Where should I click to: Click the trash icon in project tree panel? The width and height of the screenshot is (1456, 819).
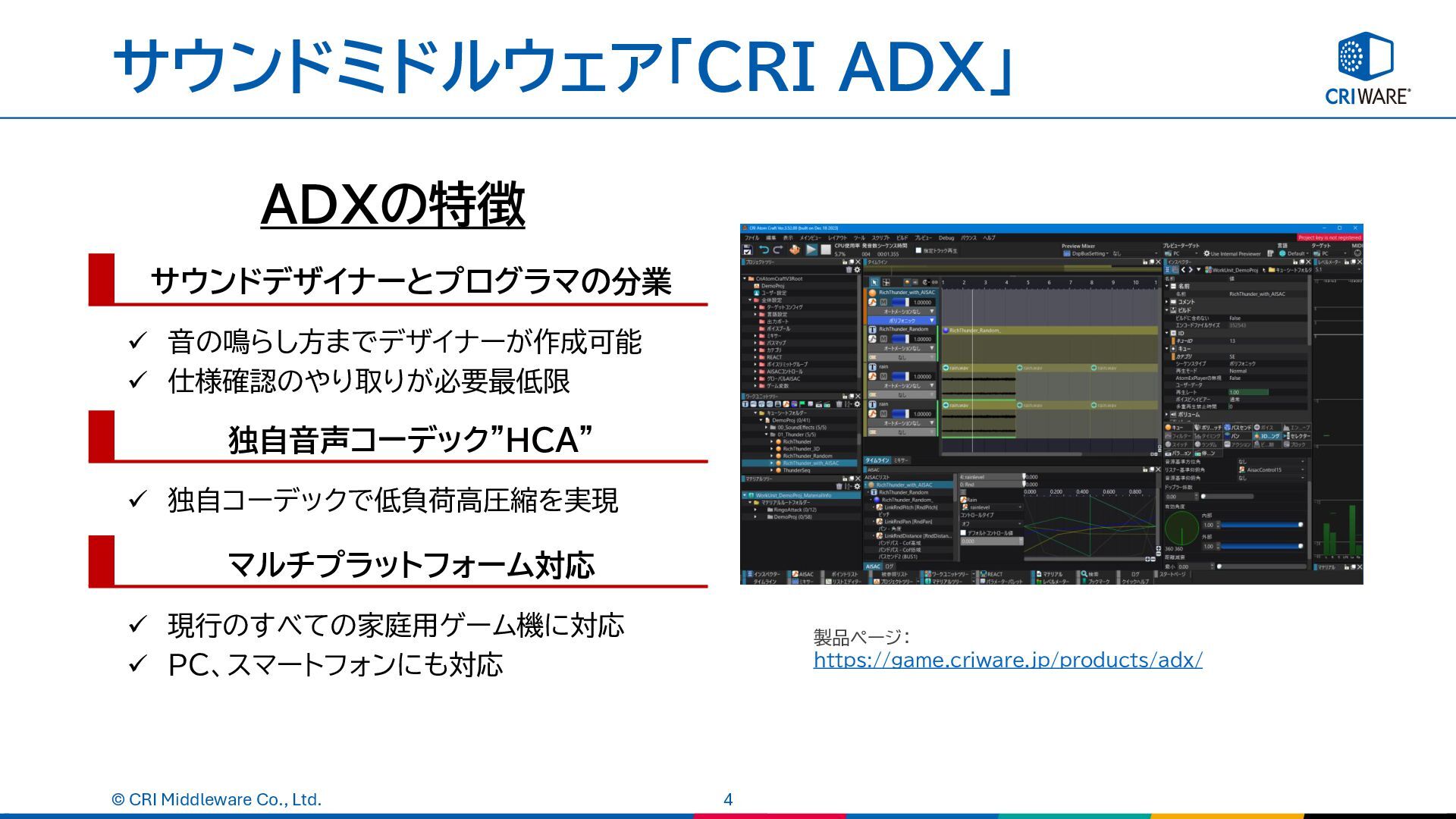849,270
